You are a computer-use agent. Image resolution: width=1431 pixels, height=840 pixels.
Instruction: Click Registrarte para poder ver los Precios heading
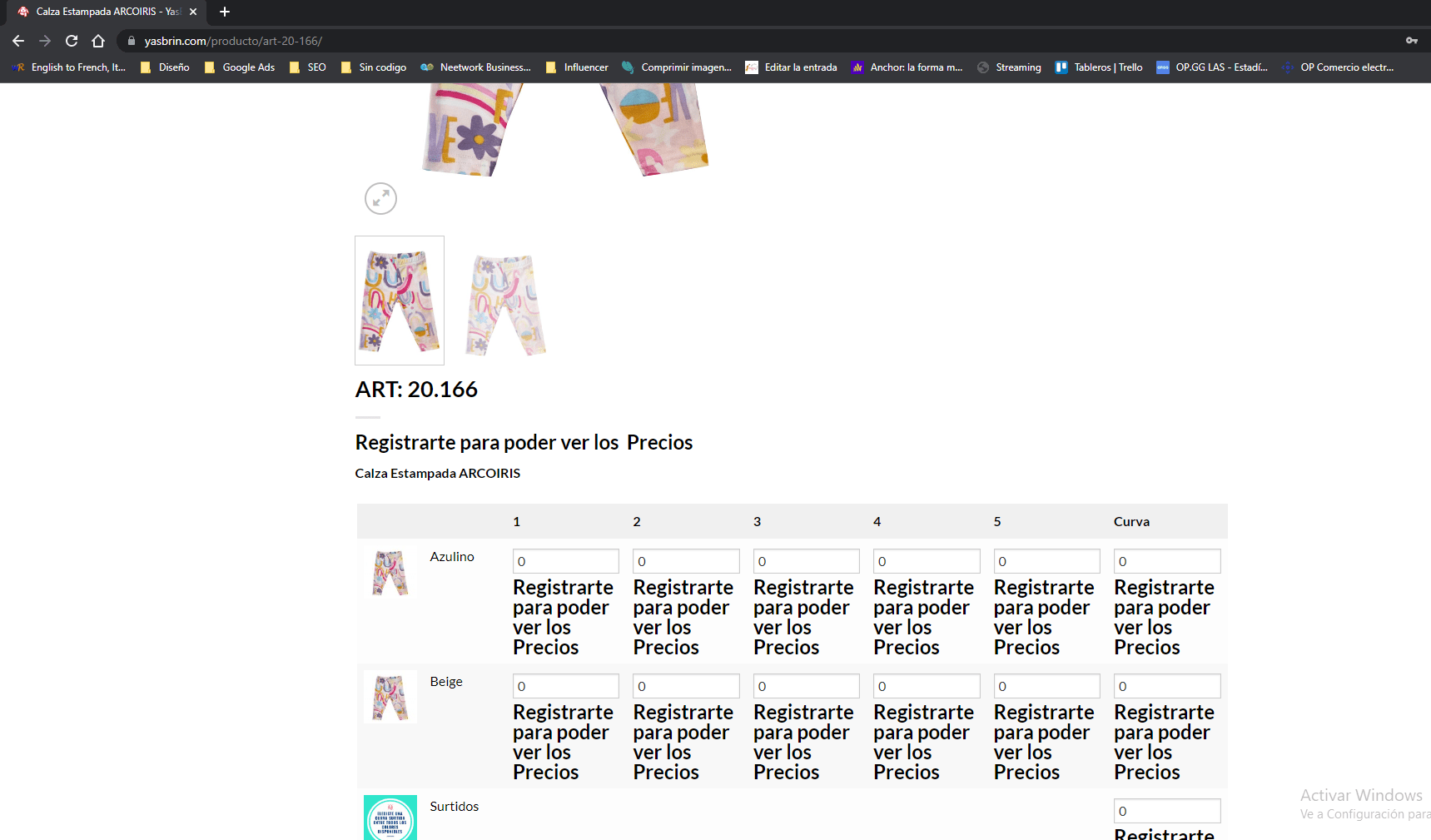[524, 442]
